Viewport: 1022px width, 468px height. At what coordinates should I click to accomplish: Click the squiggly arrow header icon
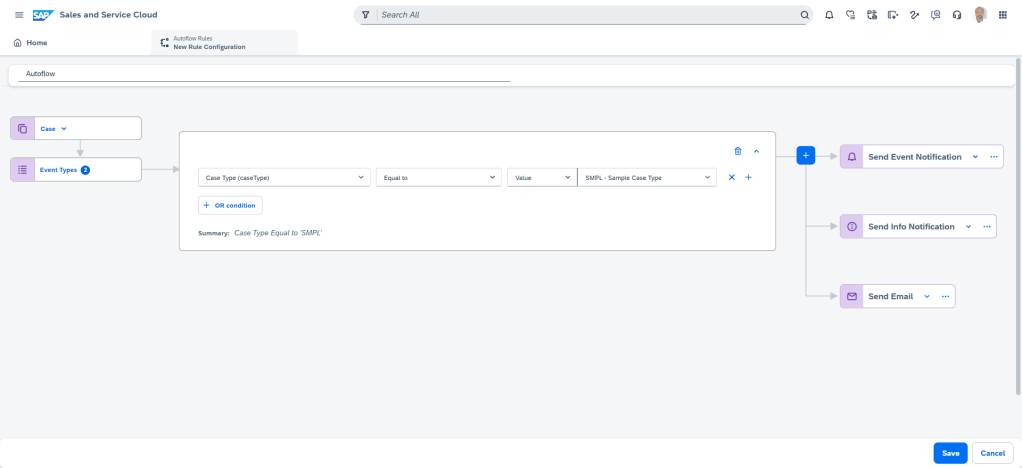914,14
